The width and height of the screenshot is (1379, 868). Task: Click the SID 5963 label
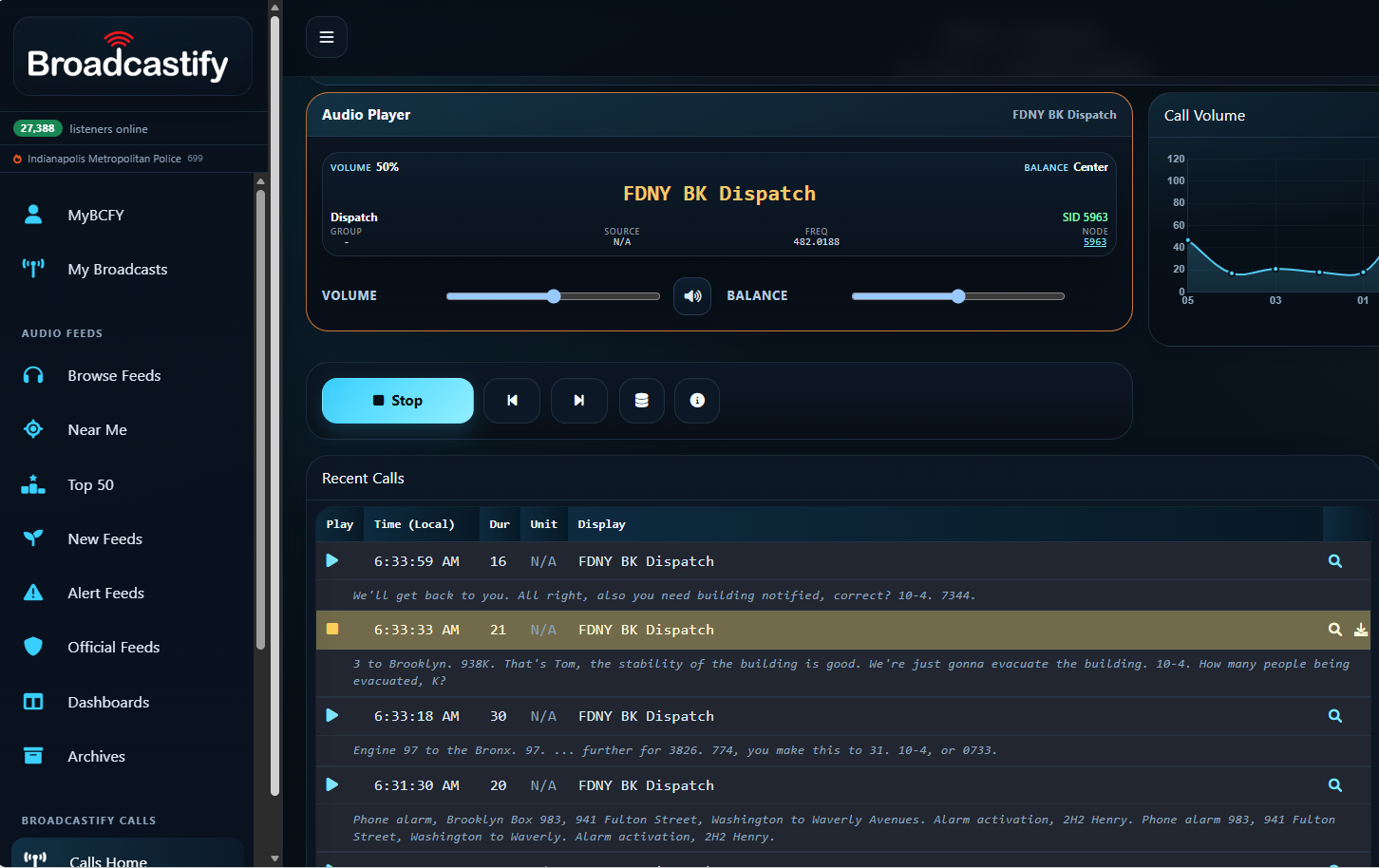click(x=1085, y=217)
